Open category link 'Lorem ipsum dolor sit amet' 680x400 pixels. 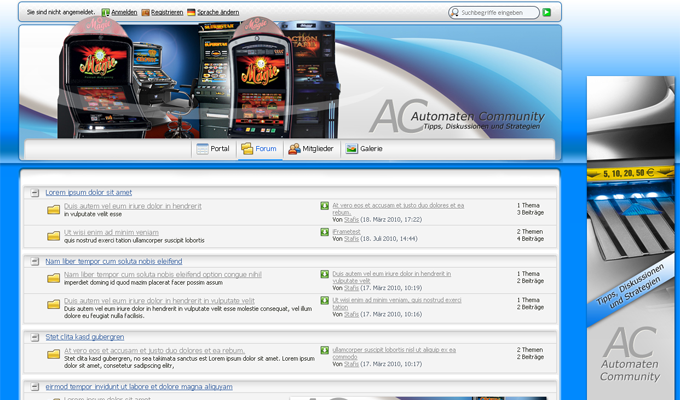[88, 193]
